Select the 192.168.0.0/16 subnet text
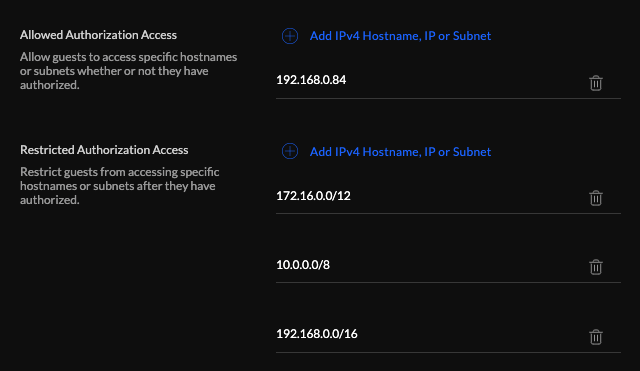 pos(317,334)
